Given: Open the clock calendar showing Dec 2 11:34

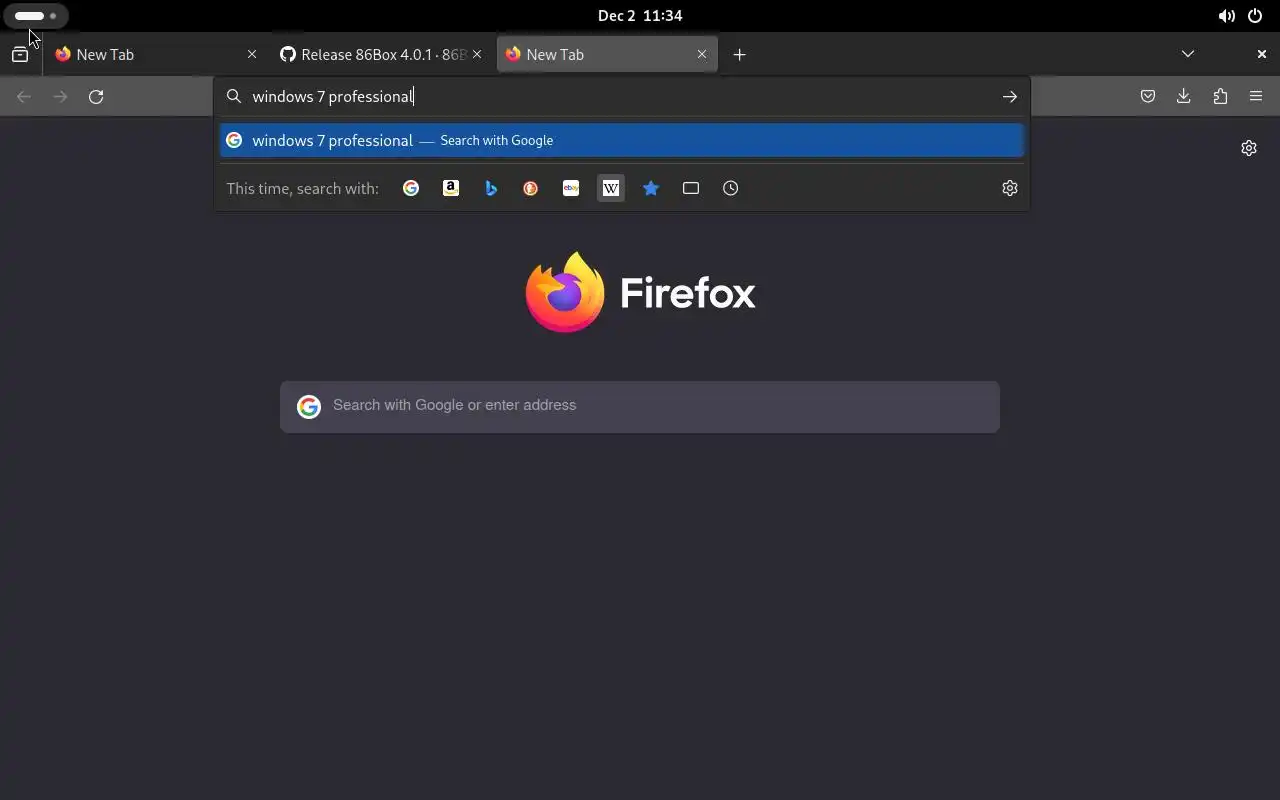Looking at the screenshot, I should 640,16.
